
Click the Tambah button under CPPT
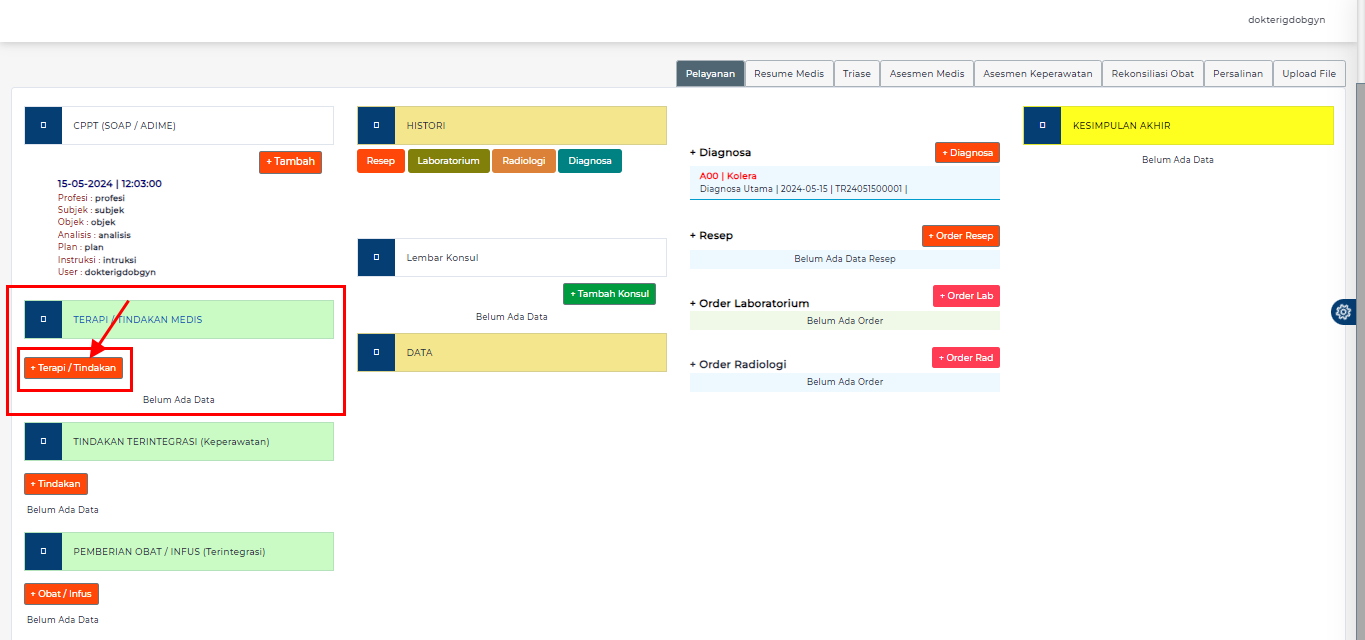pyautogui.click(x=290, y=161)
